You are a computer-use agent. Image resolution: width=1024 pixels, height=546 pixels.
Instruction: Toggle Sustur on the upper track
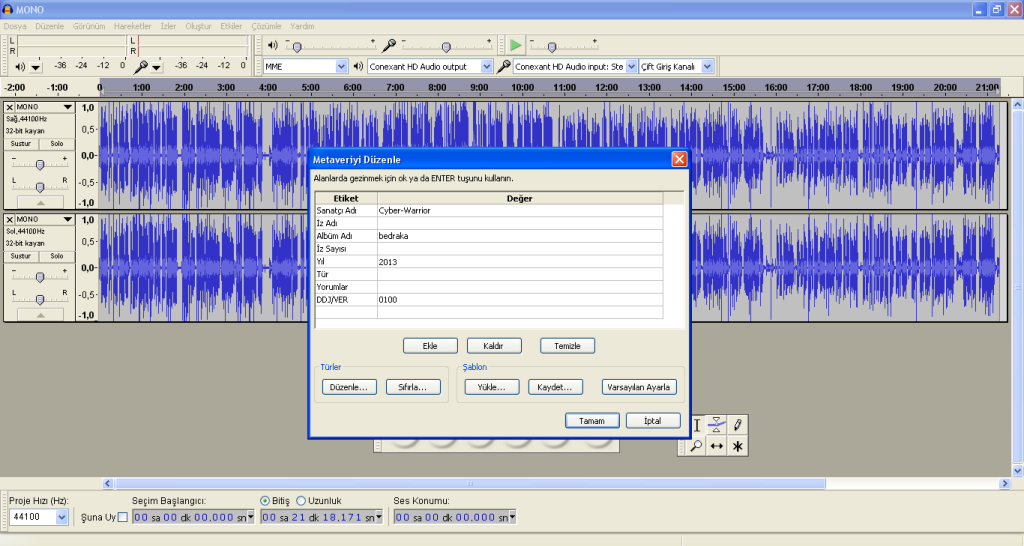tap(21, 144)
